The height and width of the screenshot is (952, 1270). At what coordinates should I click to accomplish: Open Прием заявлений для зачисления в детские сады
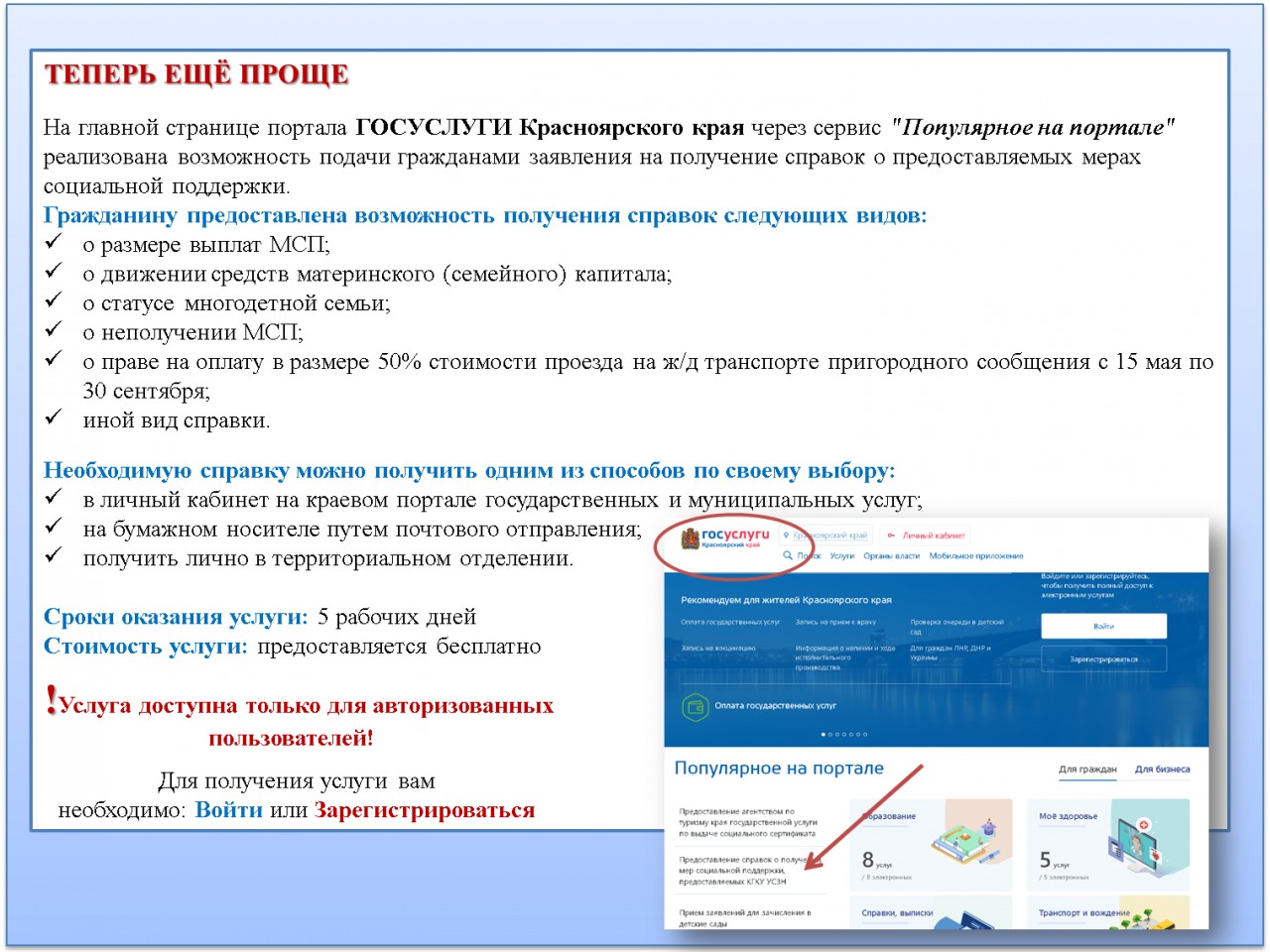pos(745,918)
